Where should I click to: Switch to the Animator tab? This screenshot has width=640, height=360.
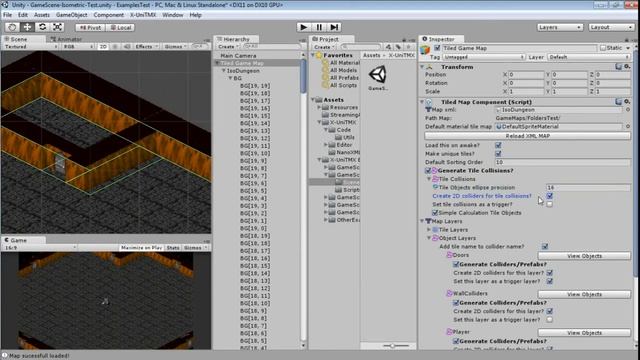[66, 39]
